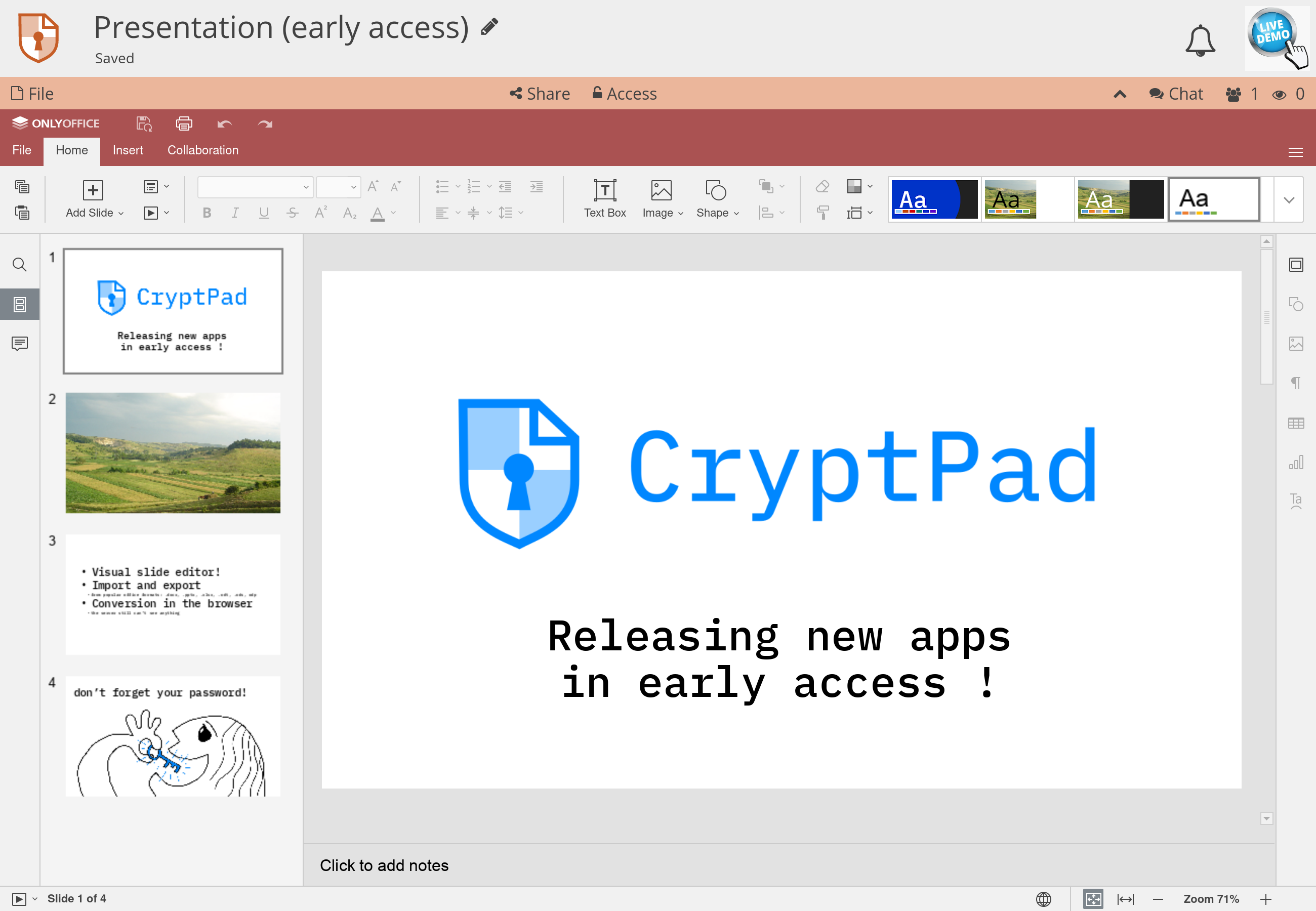Click the Paste icon in the toolbar
1316x911 pixels.
point(22,213)
